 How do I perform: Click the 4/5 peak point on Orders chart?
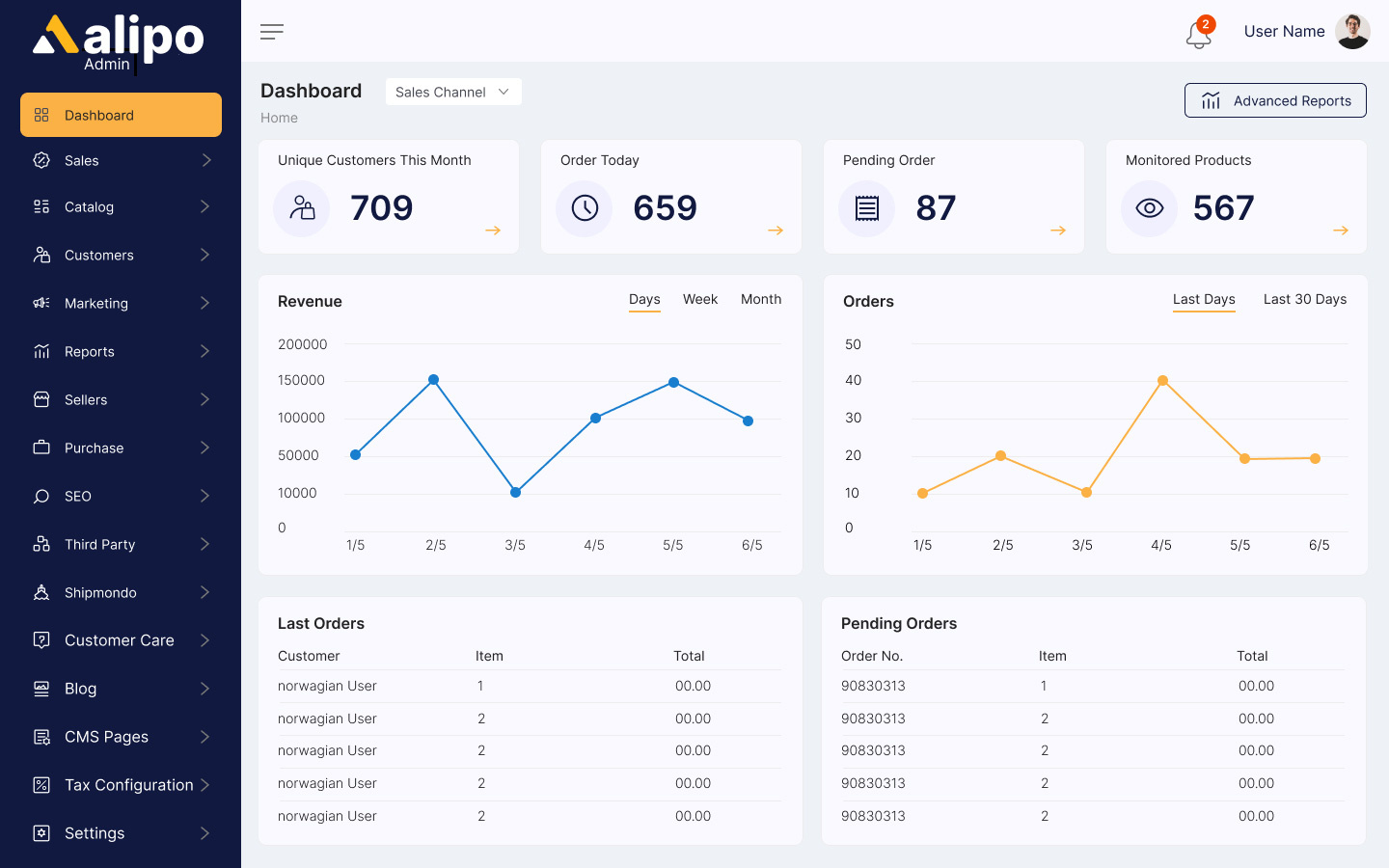pos(1162,381)
